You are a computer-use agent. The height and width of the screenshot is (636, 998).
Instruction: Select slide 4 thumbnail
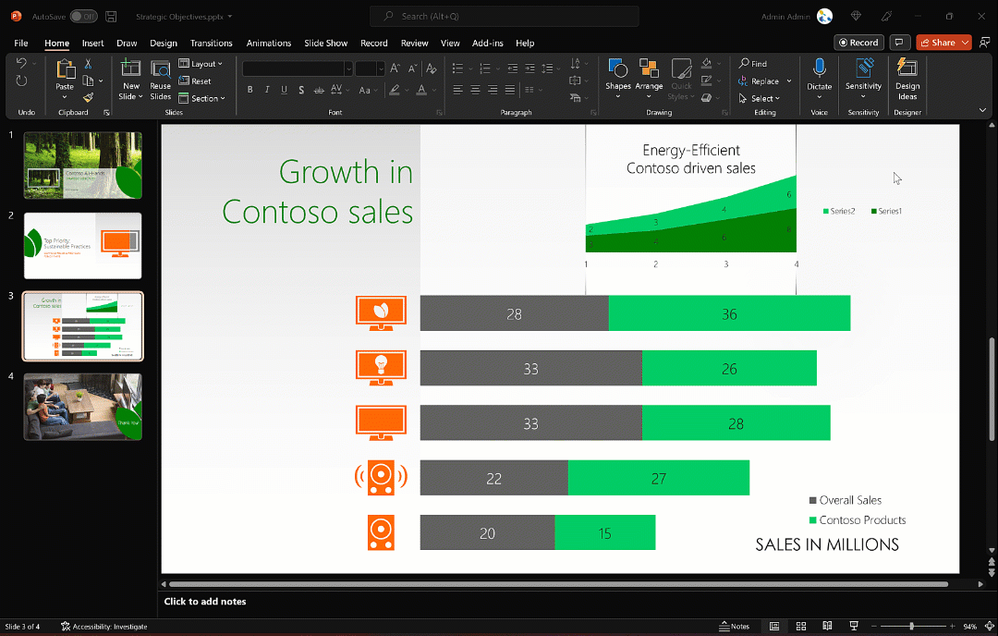point(83,407)
